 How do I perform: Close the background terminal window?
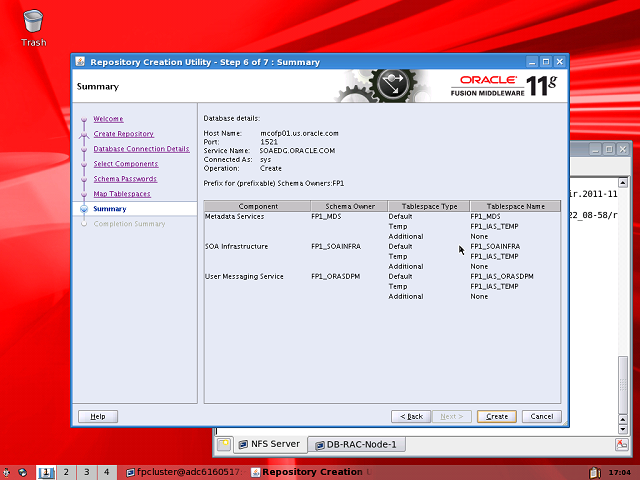pos(623,149)
